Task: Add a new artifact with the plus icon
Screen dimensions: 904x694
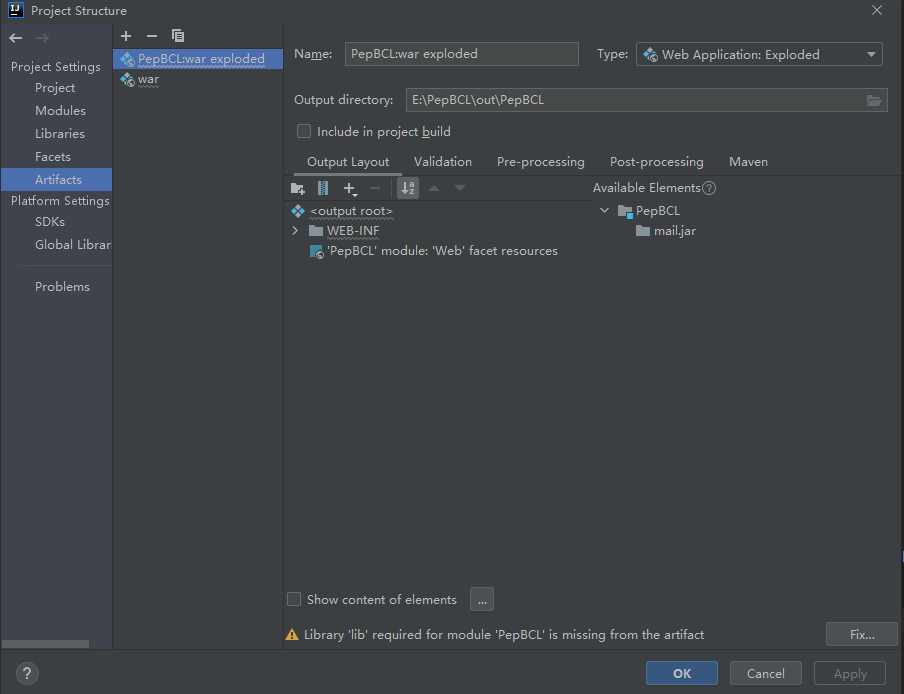Action: tap(126, 36)
